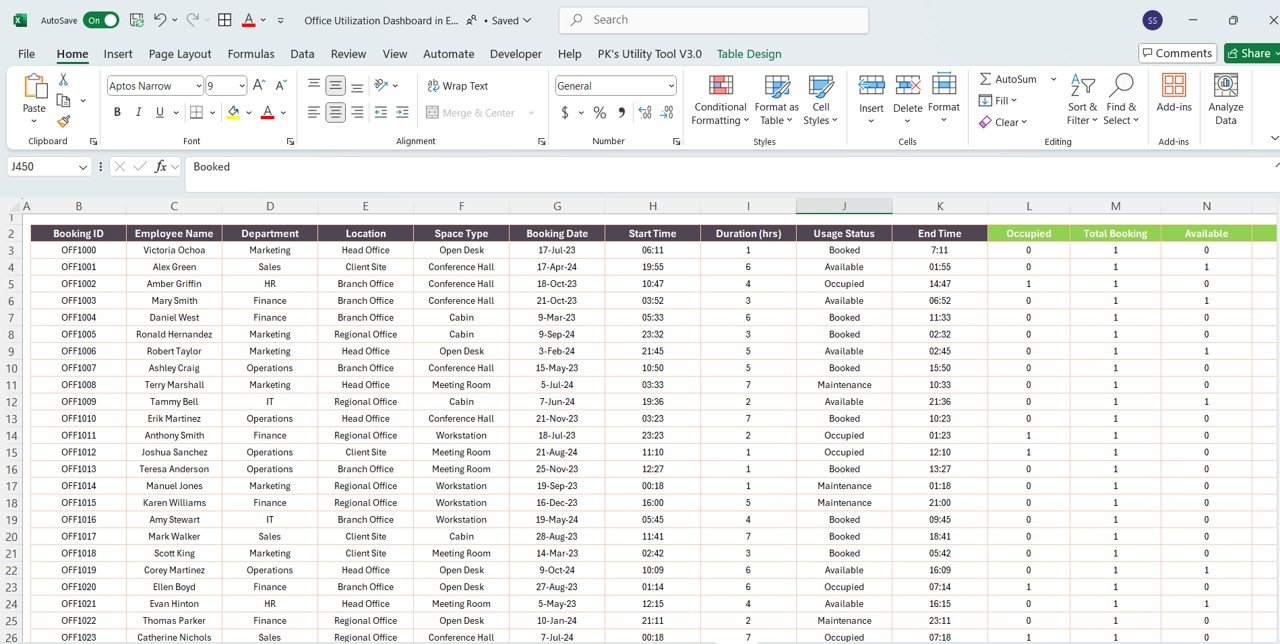Click the Save icon in title bar

(x=136, y=20)
